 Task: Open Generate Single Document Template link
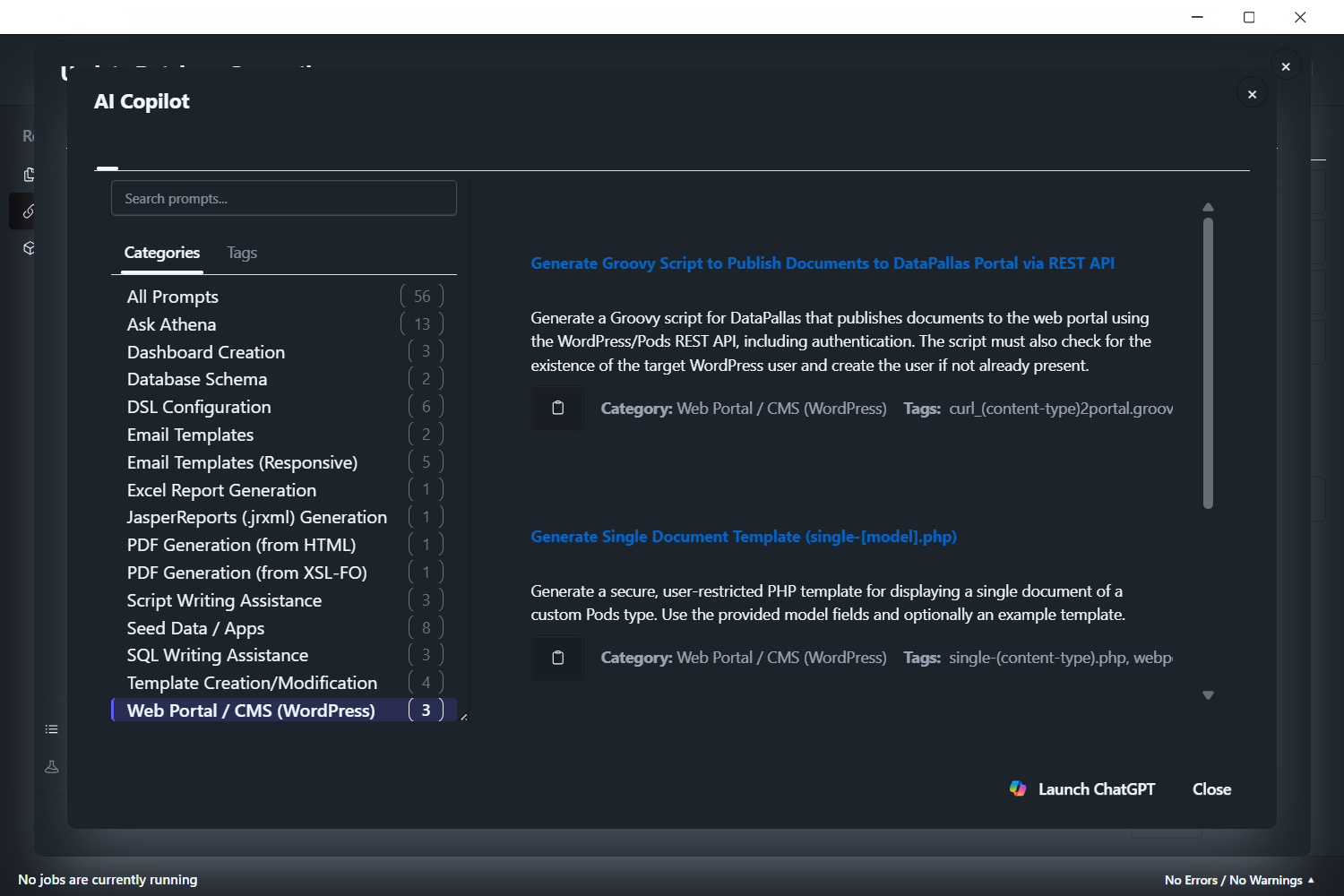[x=744, y=537]
